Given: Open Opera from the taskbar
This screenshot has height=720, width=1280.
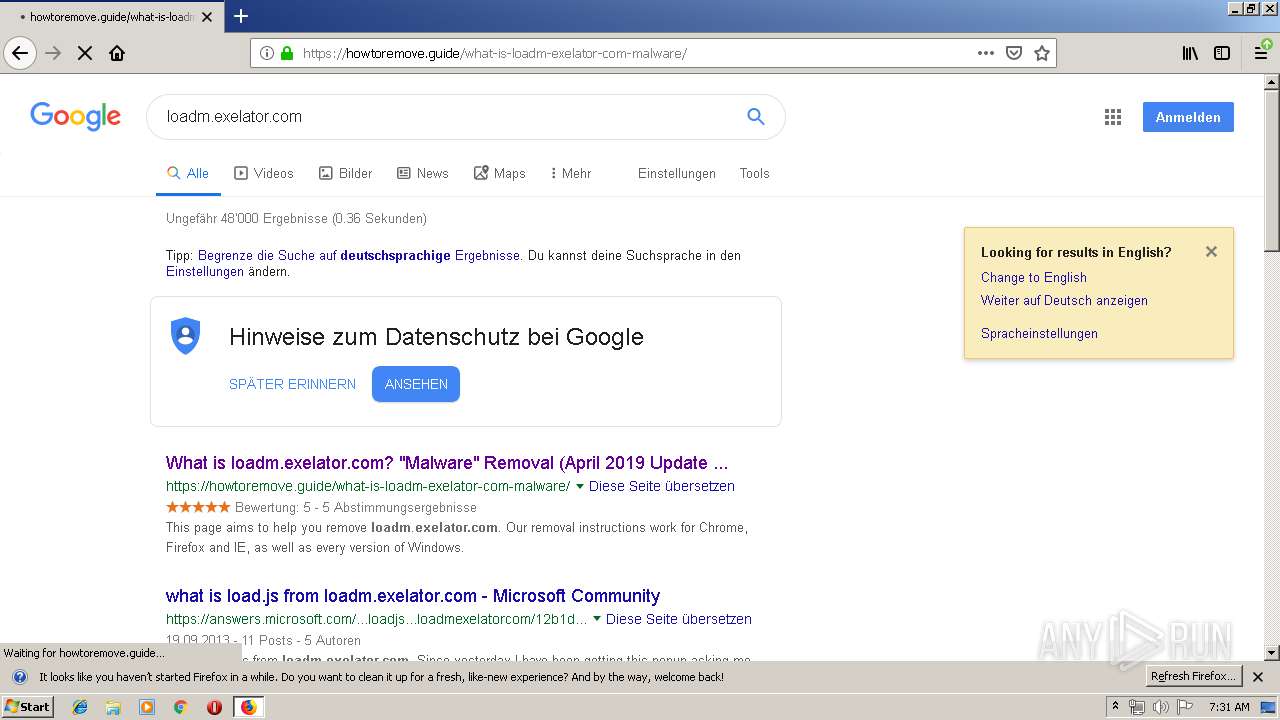Looking at the screenshot, I should [x=214, y=707].
